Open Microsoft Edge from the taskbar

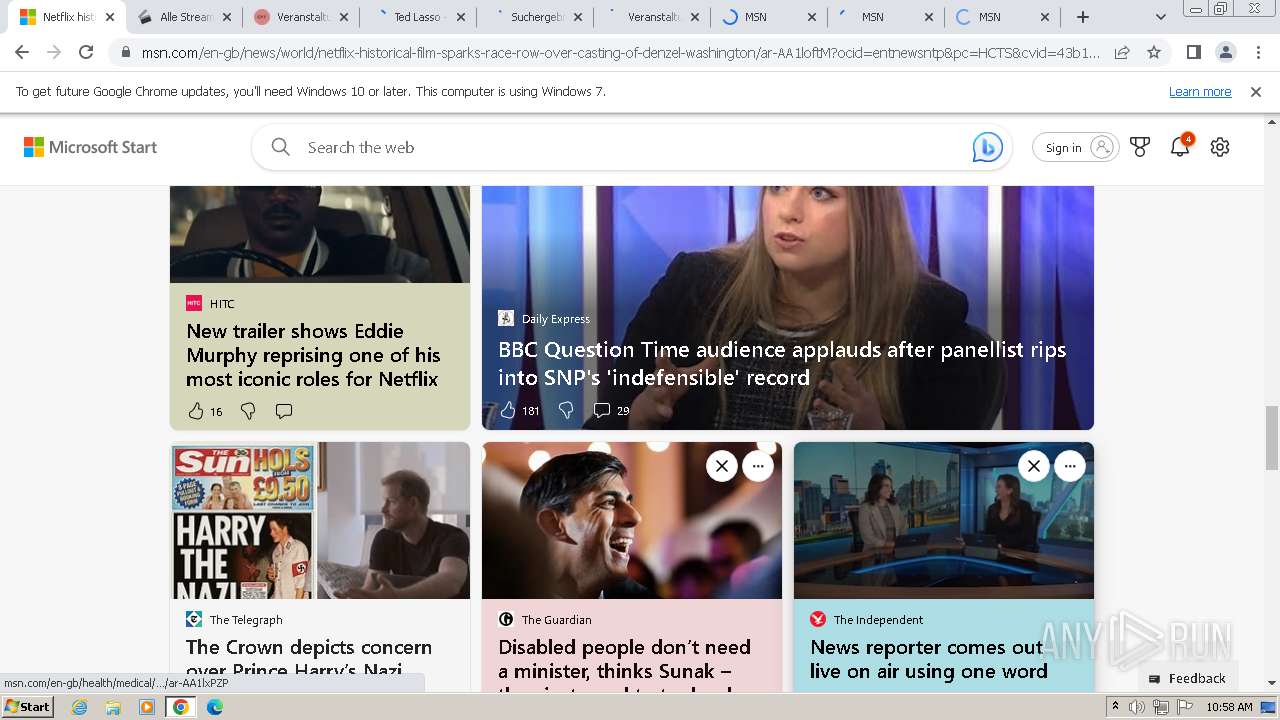pos(215,707)
